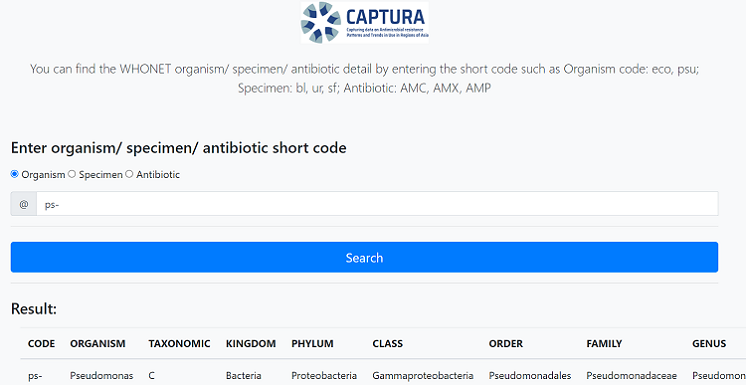
Task: Click the Gammaproteobacteria class cell
Action: click(423, 376)
